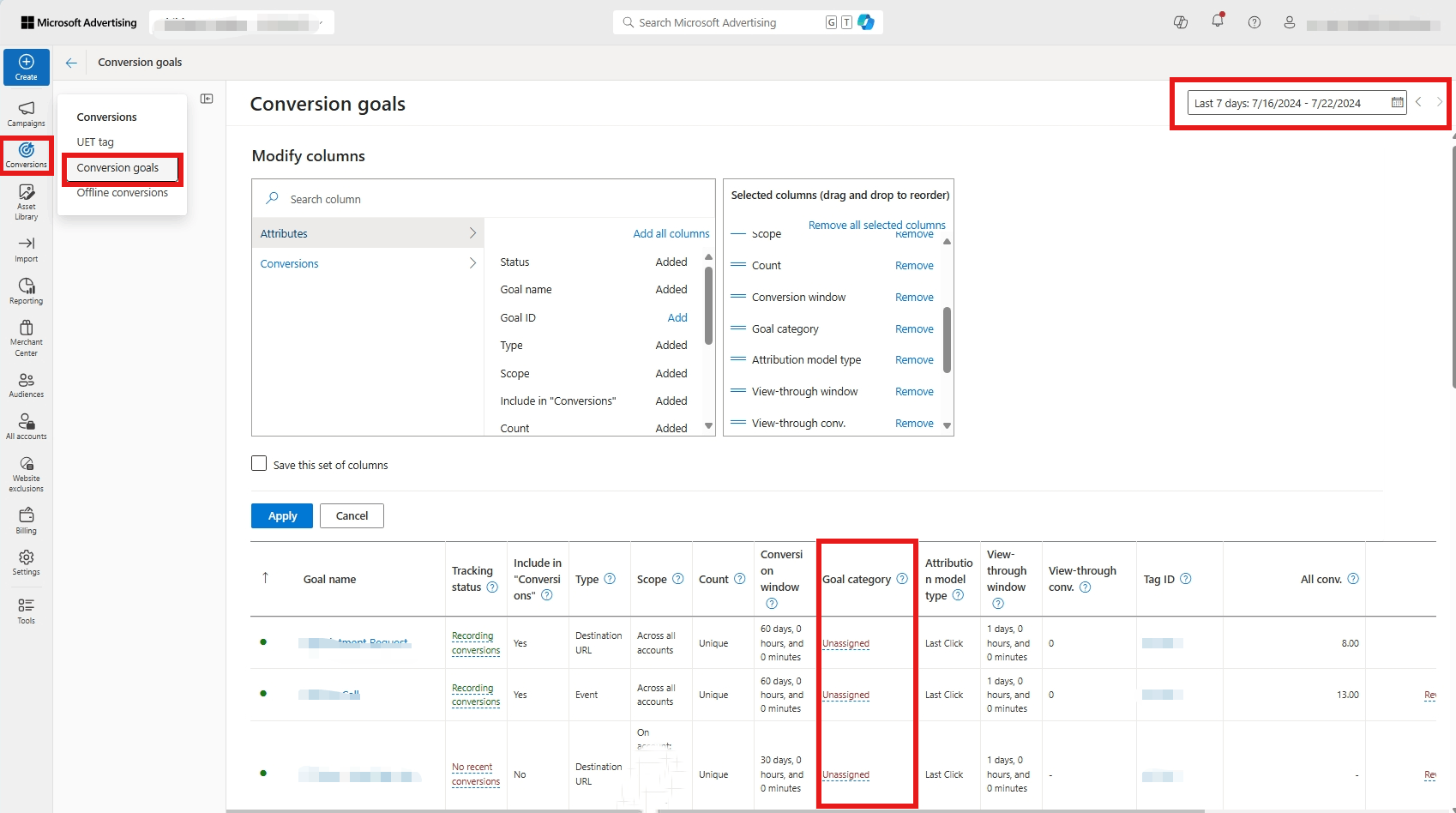Open Settings in the sidebar

pos(26,563)
